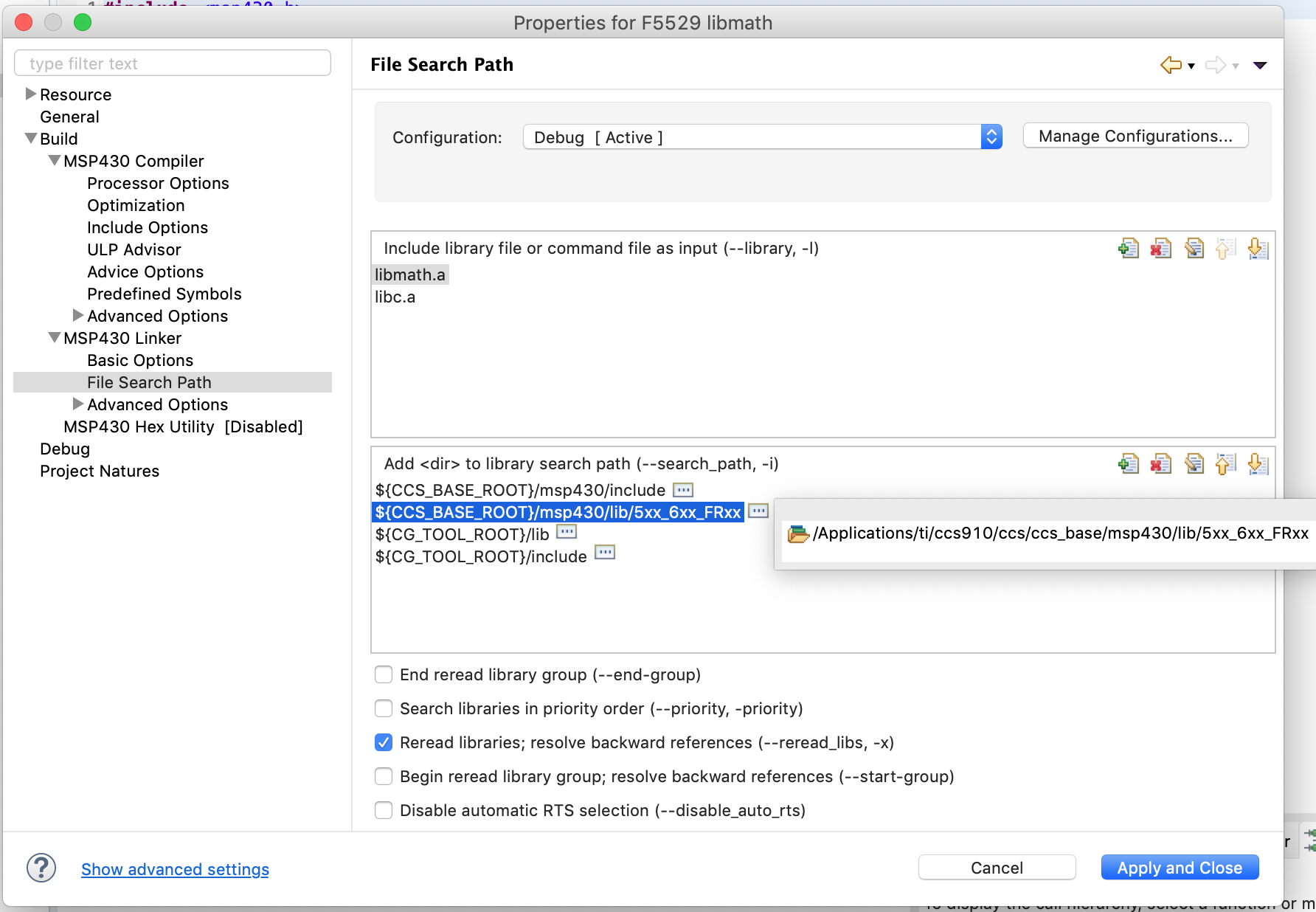Click the back navigation arrow icon
Image resolution: width=1316 pixels, height=912 pixels.
pyautogui.click(x=1171, y=65)
